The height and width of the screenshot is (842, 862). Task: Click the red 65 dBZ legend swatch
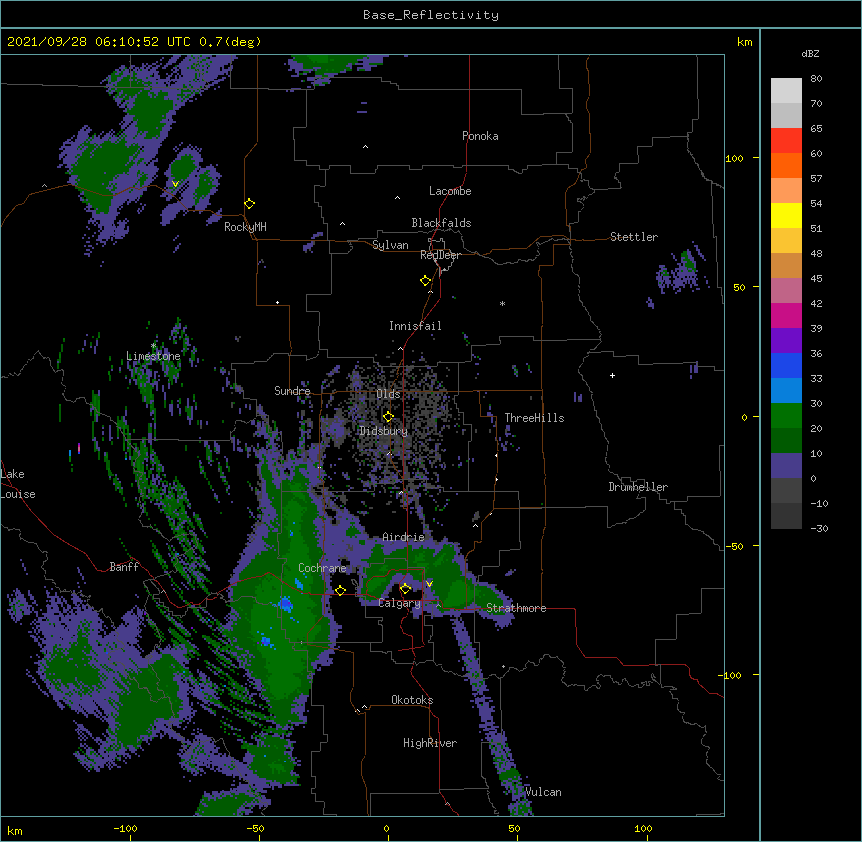(786, 140)
